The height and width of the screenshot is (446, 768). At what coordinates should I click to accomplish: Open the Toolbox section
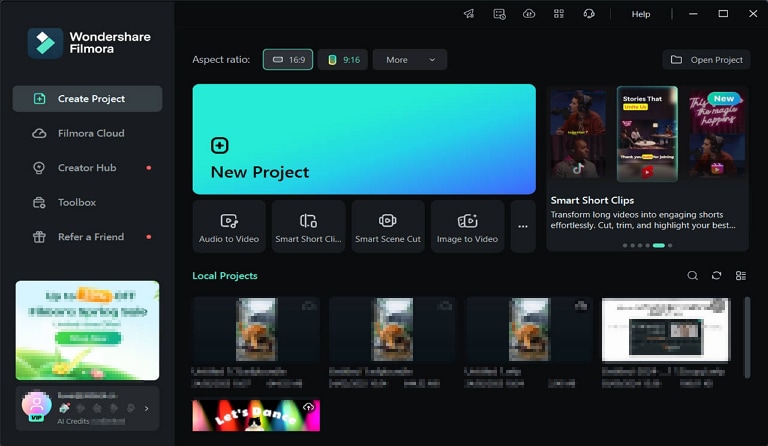point(87,202)
